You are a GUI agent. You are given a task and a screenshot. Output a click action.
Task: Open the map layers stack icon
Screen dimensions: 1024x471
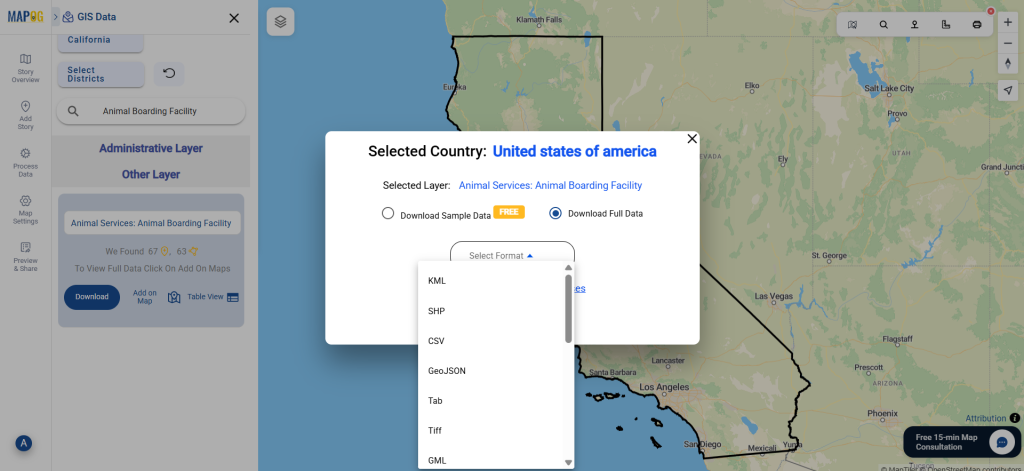280,21
